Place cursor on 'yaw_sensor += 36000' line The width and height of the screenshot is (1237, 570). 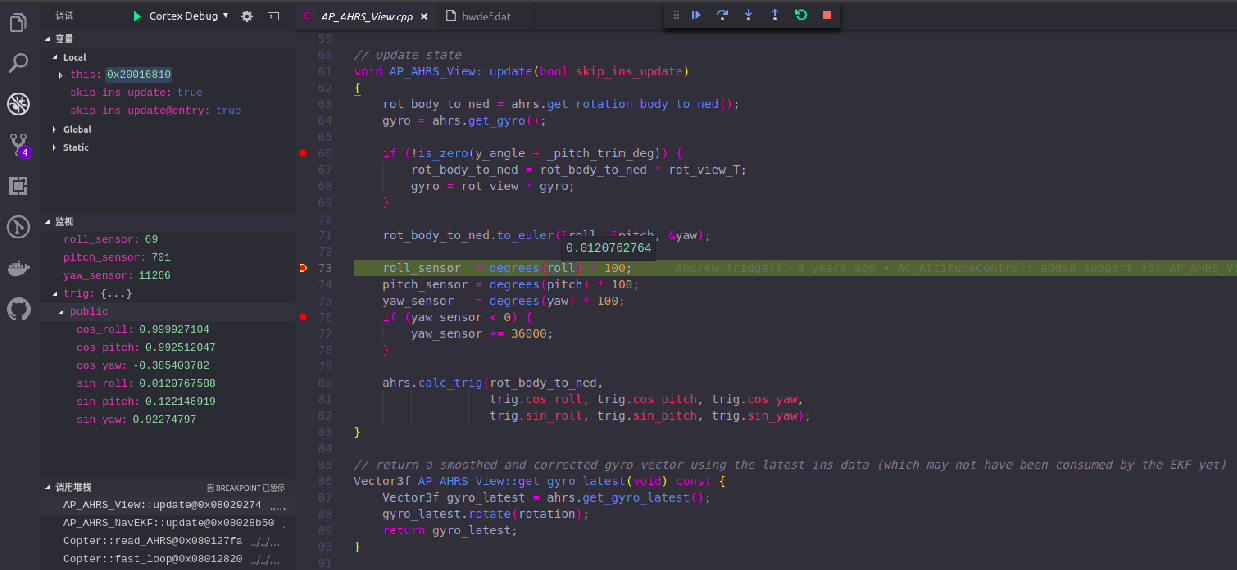click(x=482, y=334)
